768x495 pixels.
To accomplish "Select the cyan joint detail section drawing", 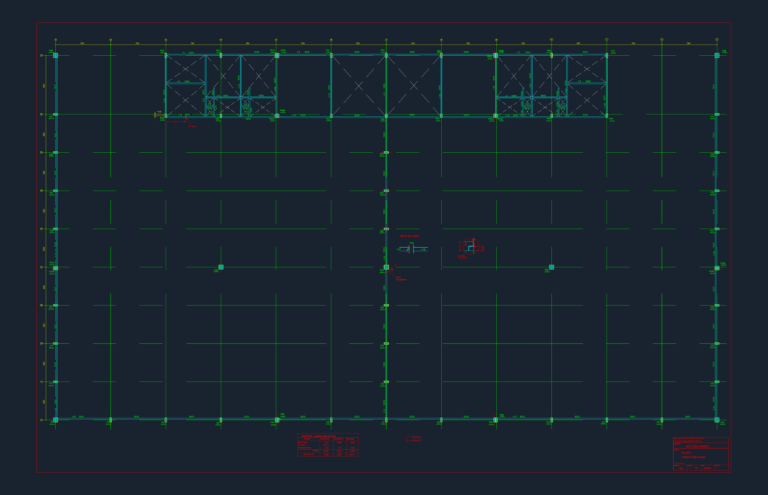I will point(412,249).
